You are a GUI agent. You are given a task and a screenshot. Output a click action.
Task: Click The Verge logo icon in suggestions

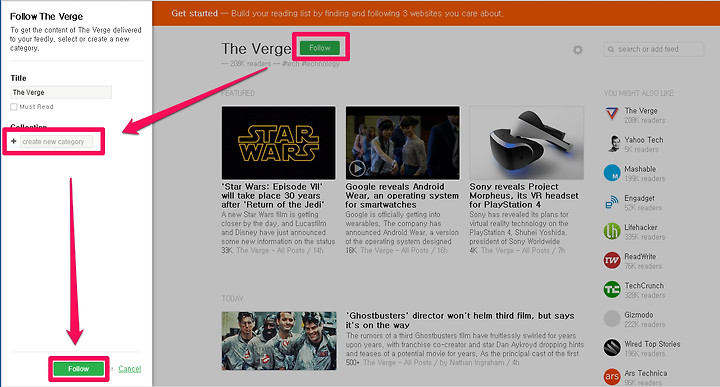pos(612,113)
